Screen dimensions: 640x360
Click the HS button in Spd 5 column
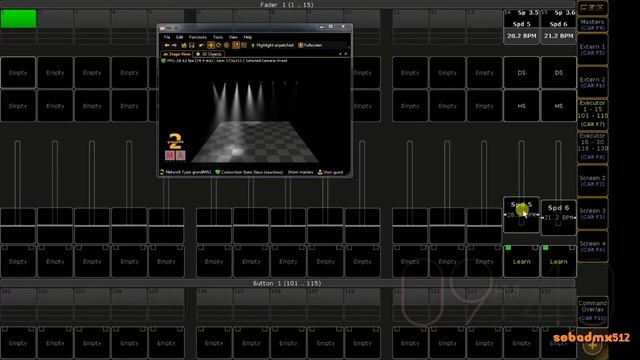pyautogui.click(x=521, y=106)
